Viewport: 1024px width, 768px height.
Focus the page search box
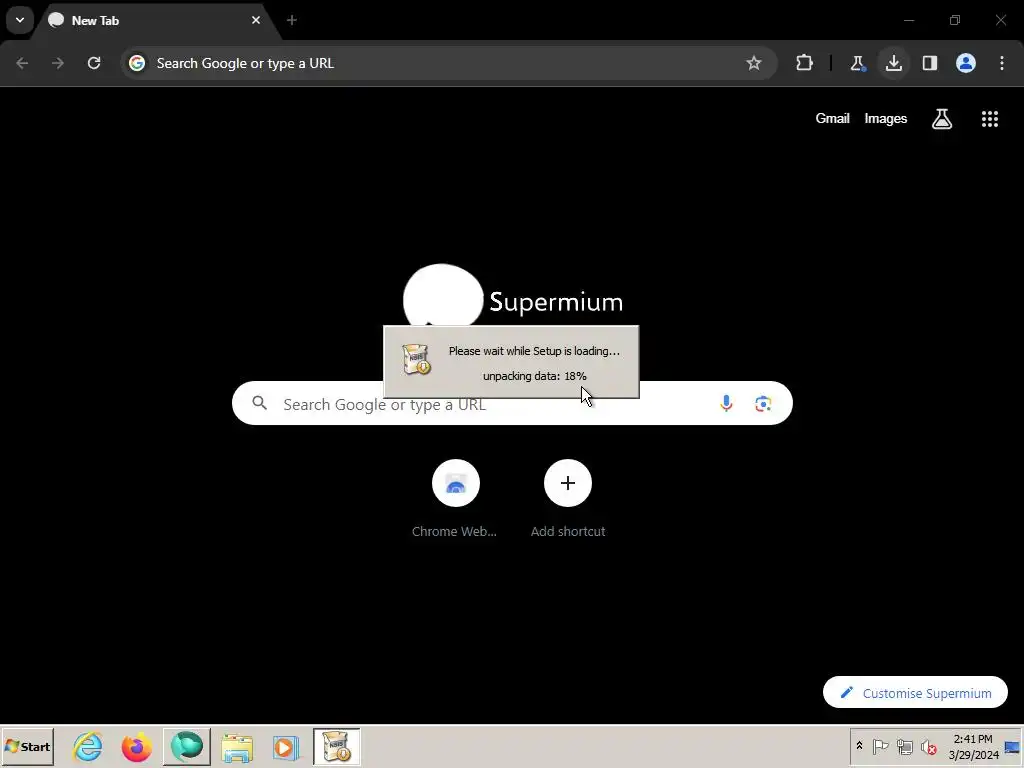pos(513,404)
